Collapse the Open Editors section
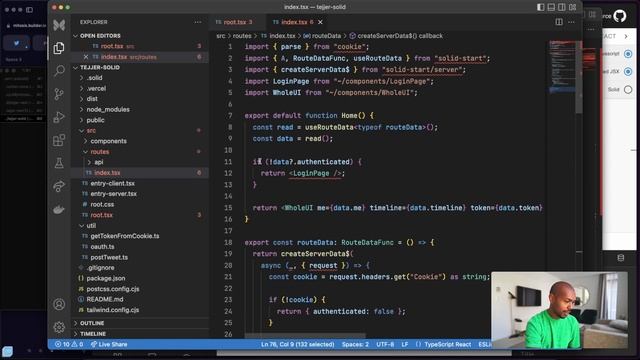The image size is (640, 360). pos(76,36)
